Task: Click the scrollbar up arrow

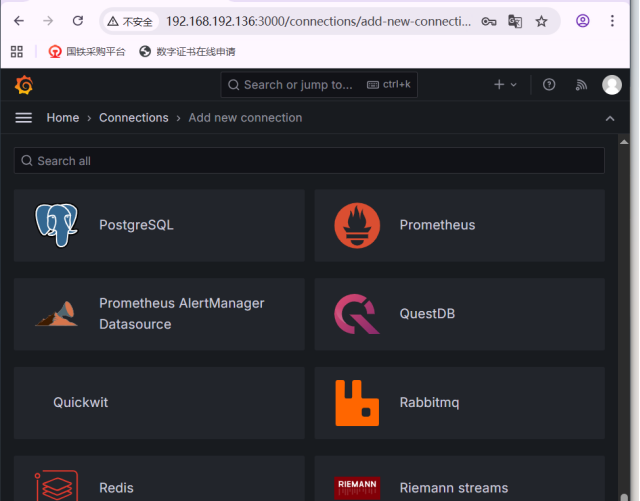Action: 624,142
